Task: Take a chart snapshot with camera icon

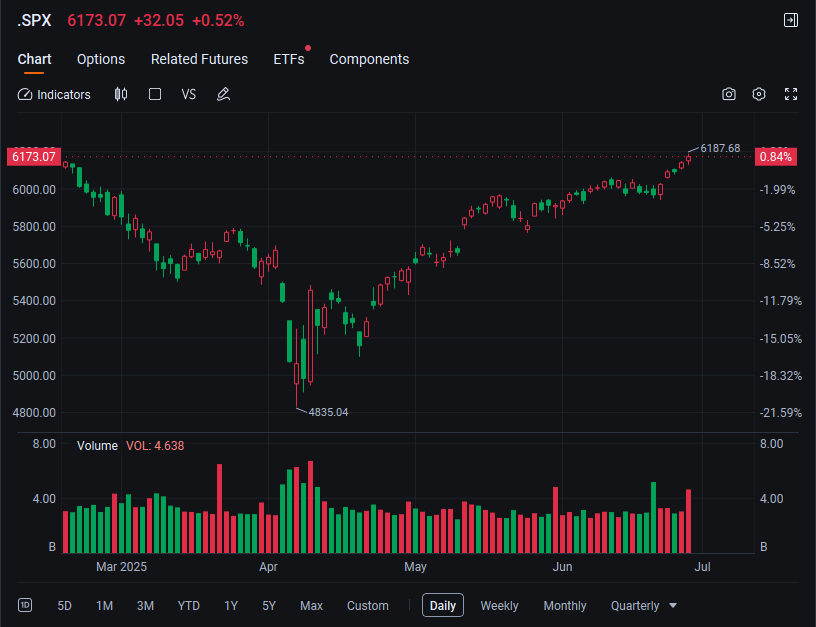Action: point(729,94)
